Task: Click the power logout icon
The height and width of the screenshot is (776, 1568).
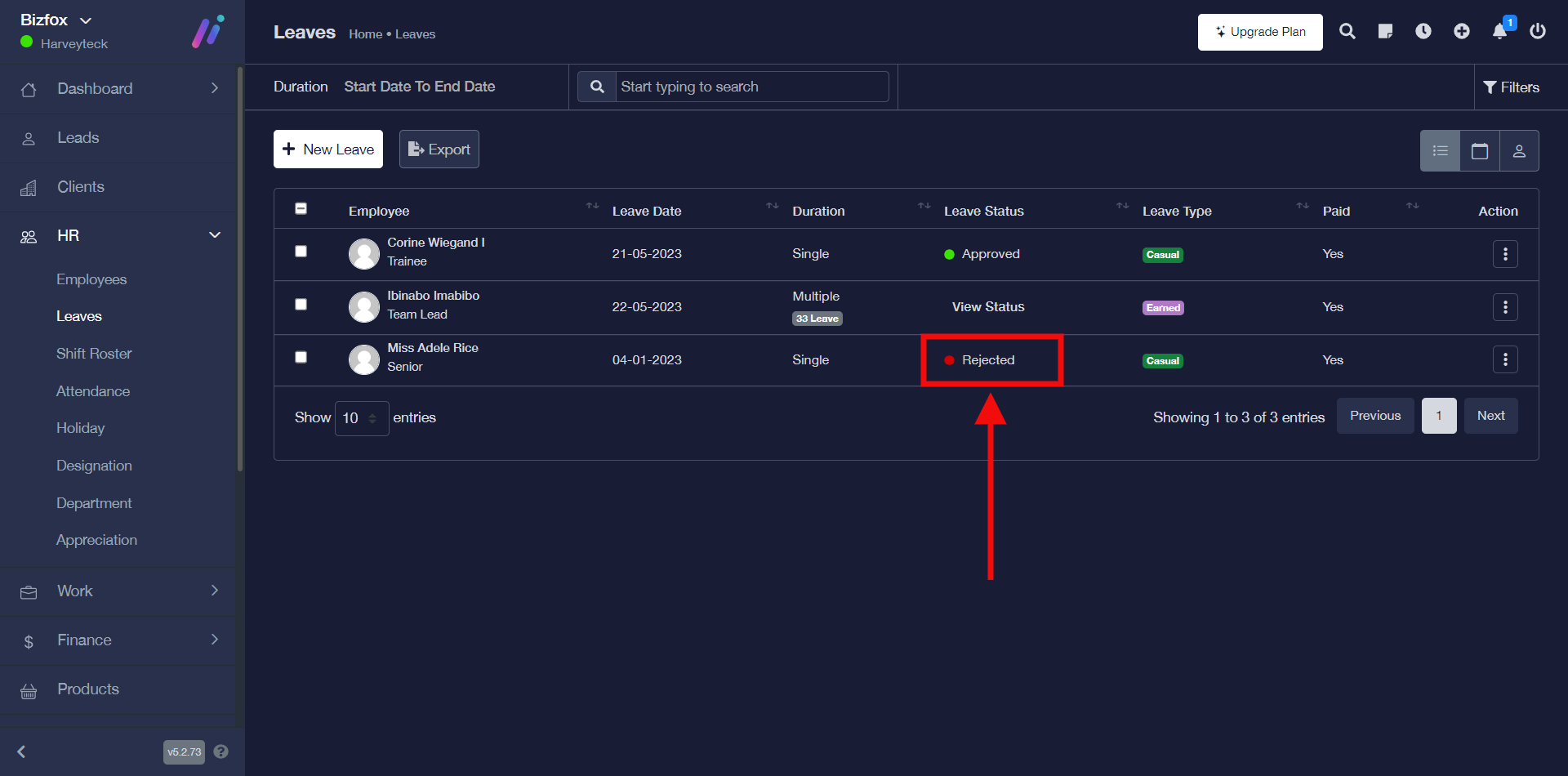Action: (1538, 32)
